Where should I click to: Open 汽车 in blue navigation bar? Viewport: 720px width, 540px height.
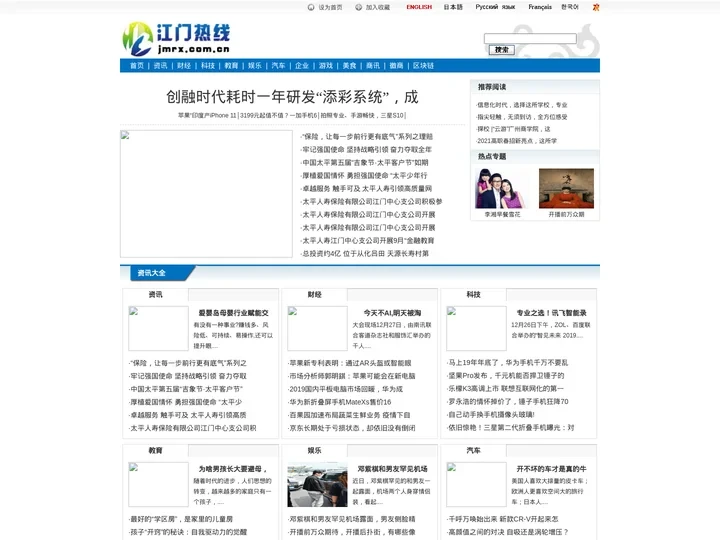click(x=278, y=66)
